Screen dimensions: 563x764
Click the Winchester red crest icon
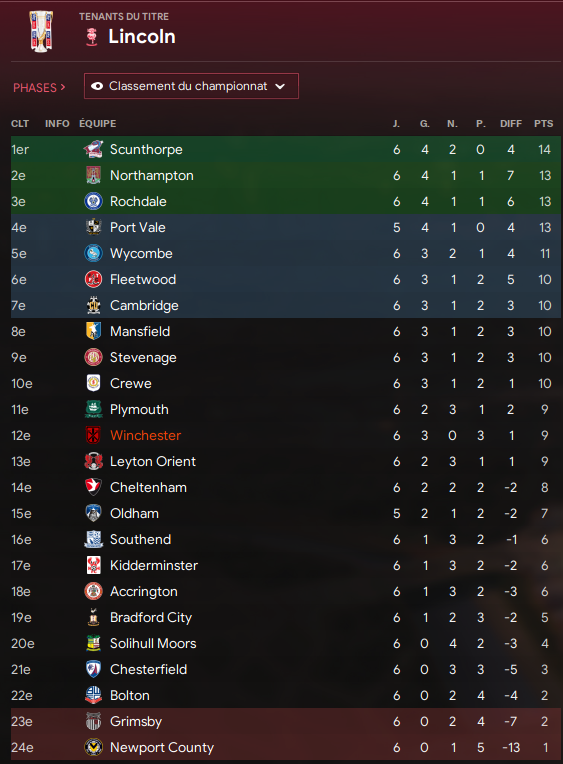coord(93,435)
